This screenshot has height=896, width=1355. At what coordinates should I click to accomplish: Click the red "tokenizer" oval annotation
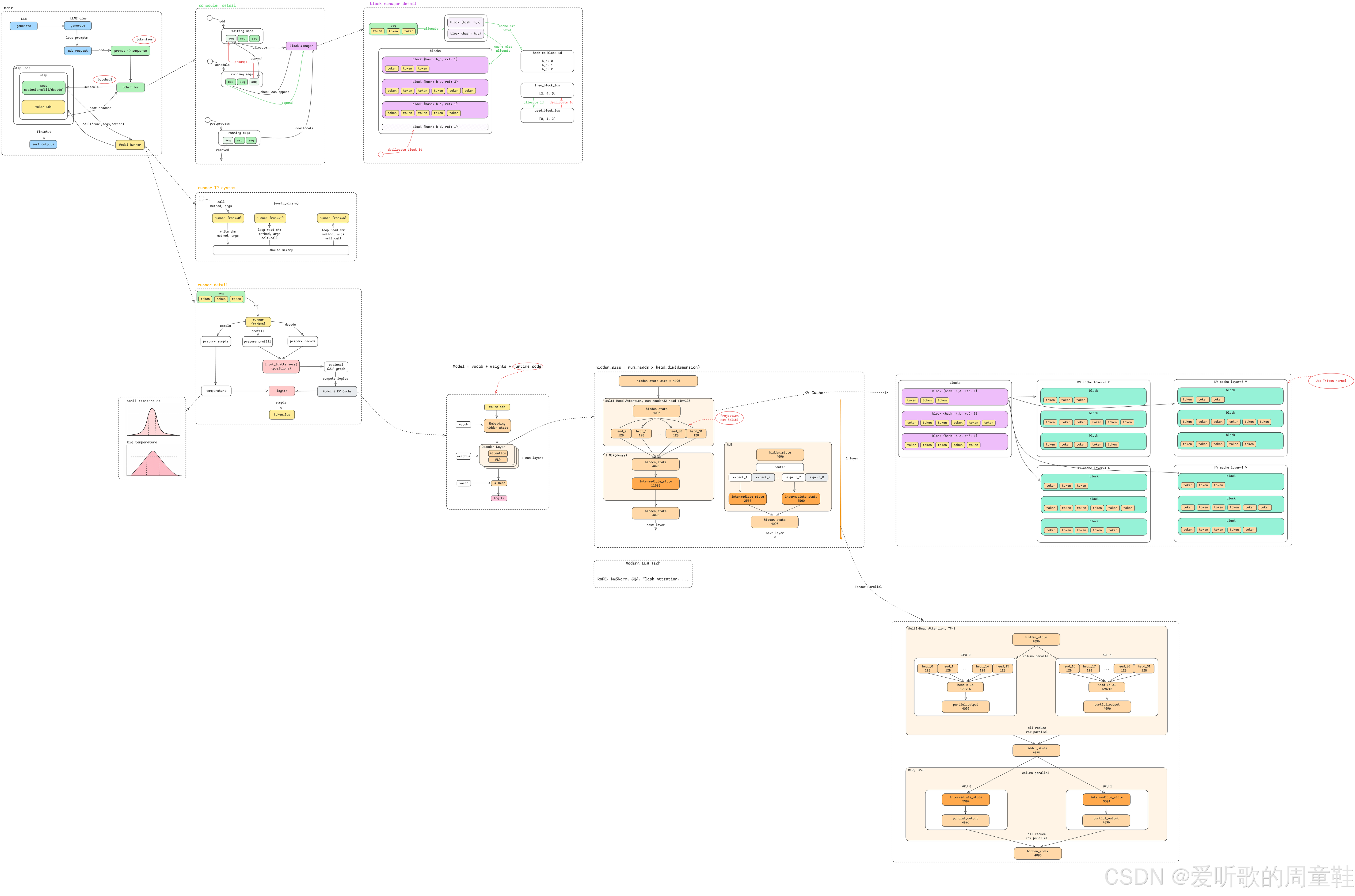click(145, 39)
